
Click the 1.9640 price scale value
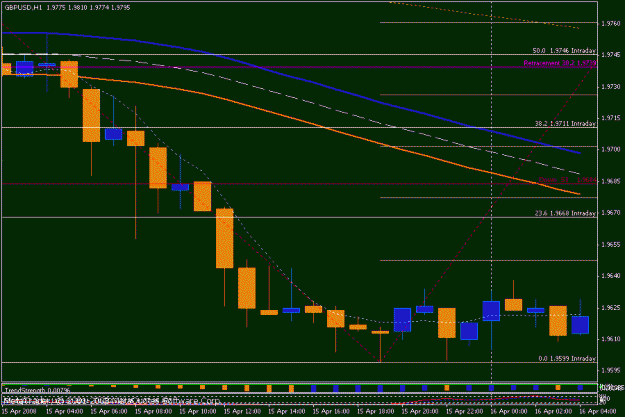[611, 276]
